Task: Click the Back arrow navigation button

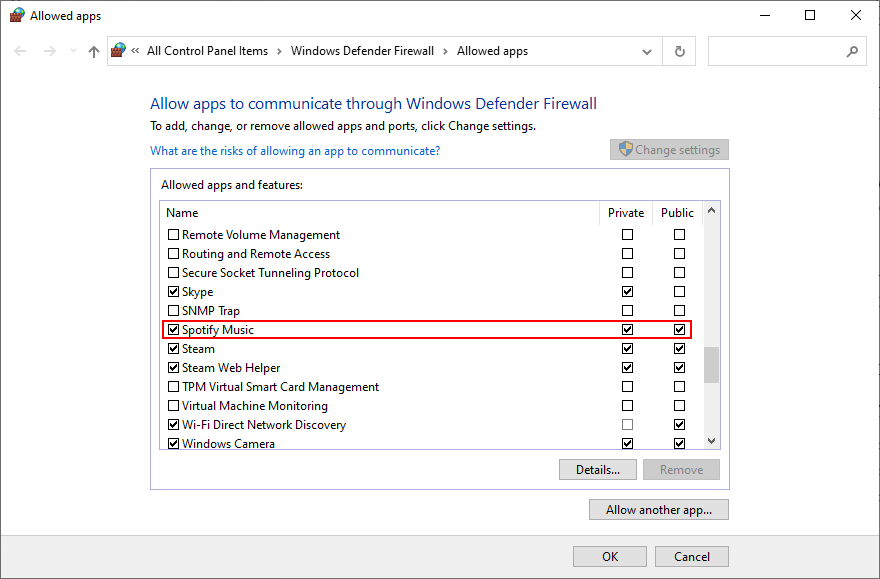Action: point(21,51)
